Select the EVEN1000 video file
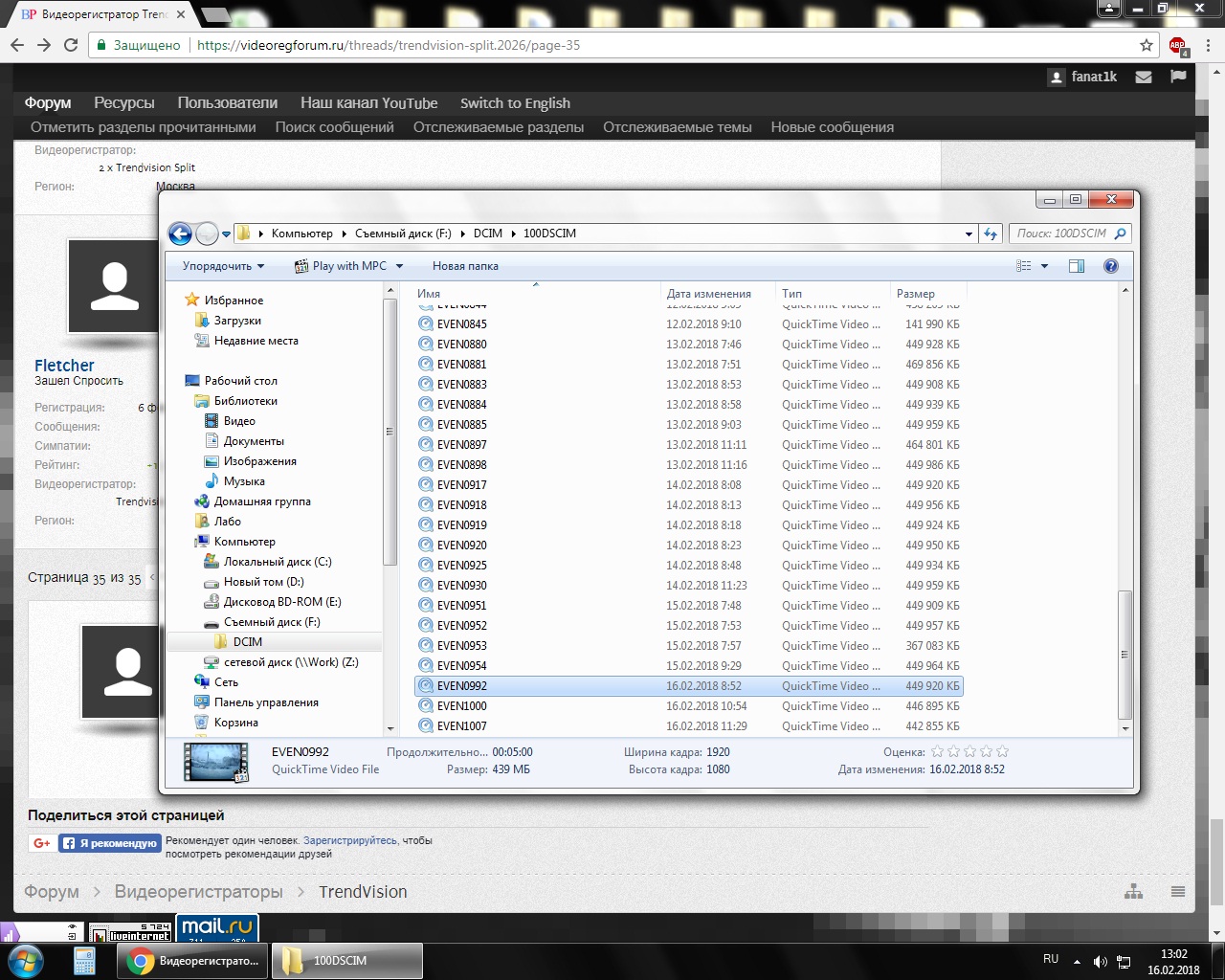The width and height of the screenshot is (1225, 980). (462, 706)
